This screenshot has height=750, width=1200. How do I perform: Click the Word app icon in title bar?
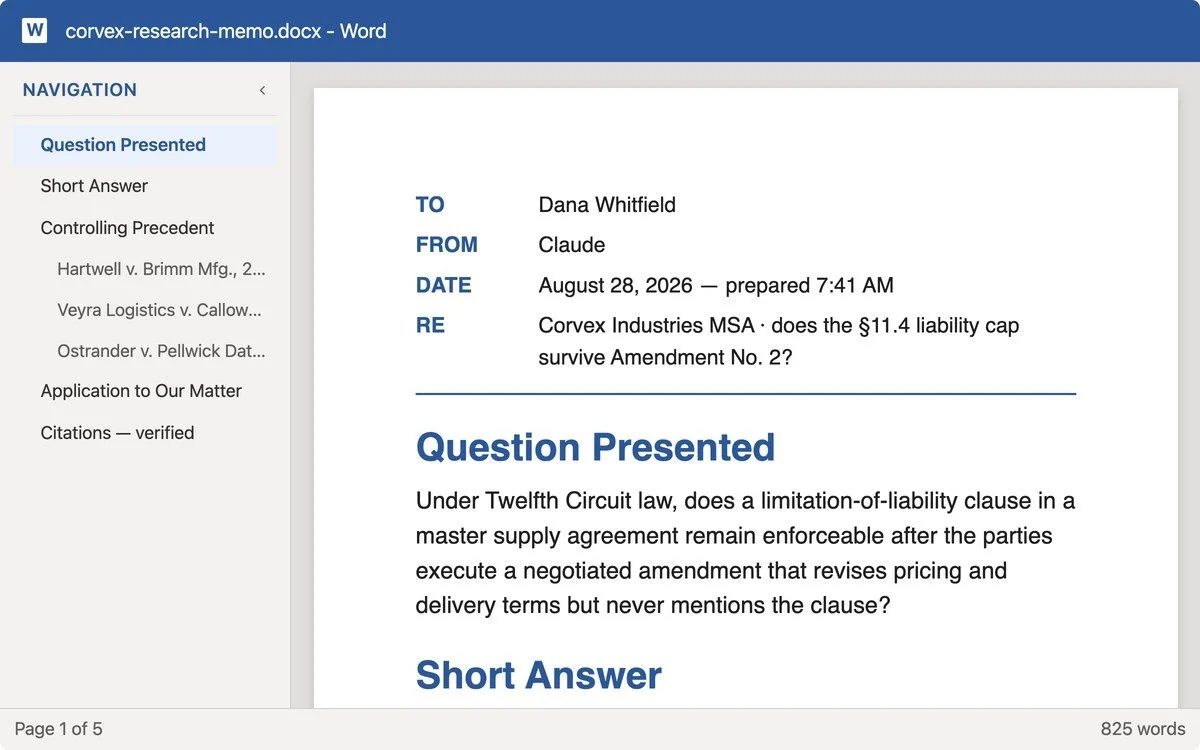pyautogui.click(x=34, y=30)
